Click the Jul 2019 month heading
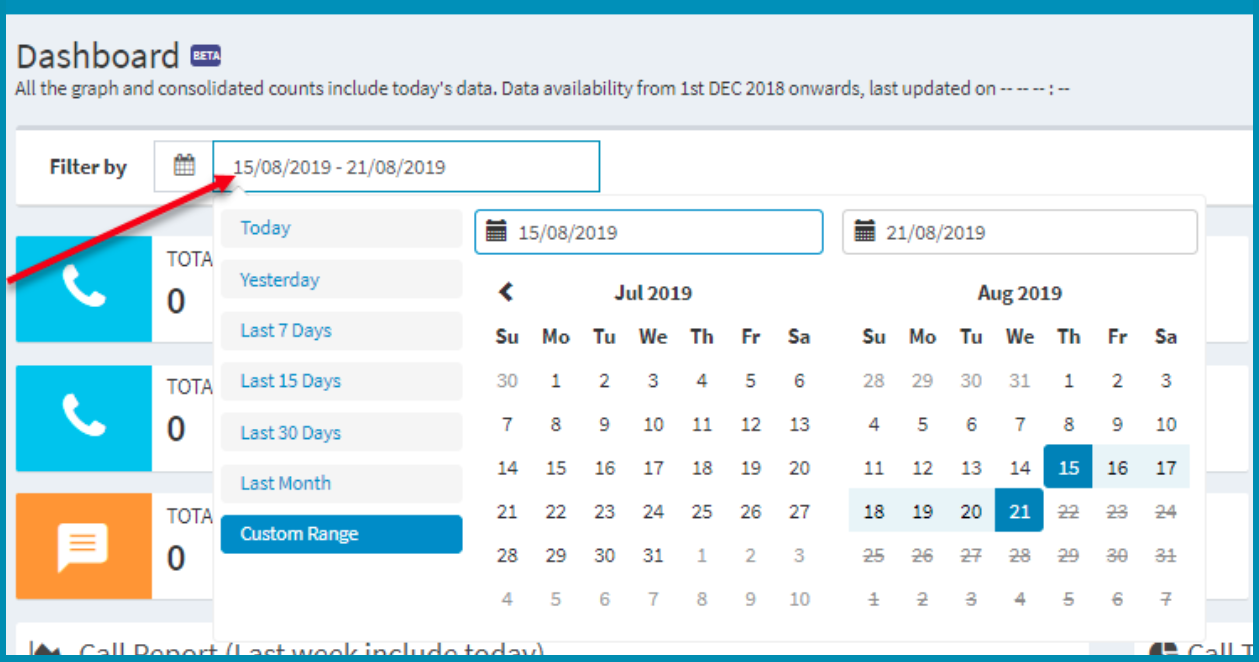The image size is (1259, 662). point(653,293)
